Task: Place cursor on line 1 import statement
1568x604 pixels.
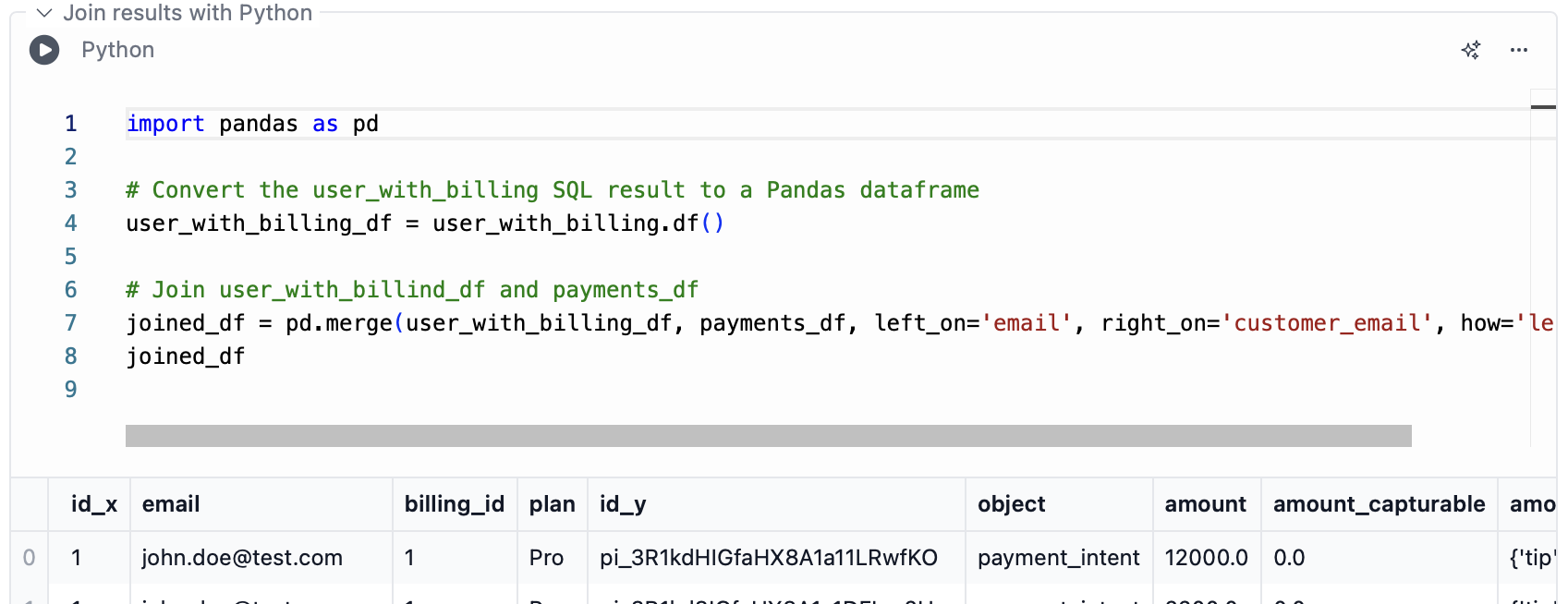Action: (x=252, y=124)
